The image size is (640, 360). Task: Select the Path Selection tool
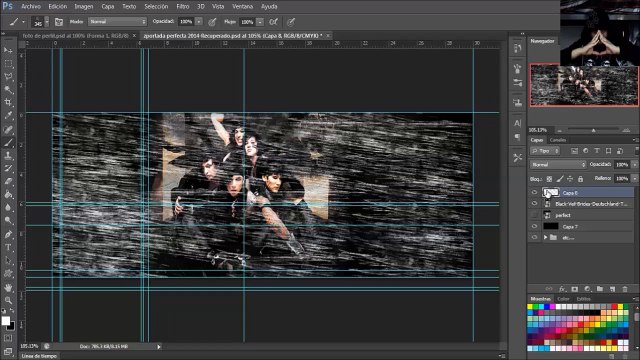(x=8, y=260)
